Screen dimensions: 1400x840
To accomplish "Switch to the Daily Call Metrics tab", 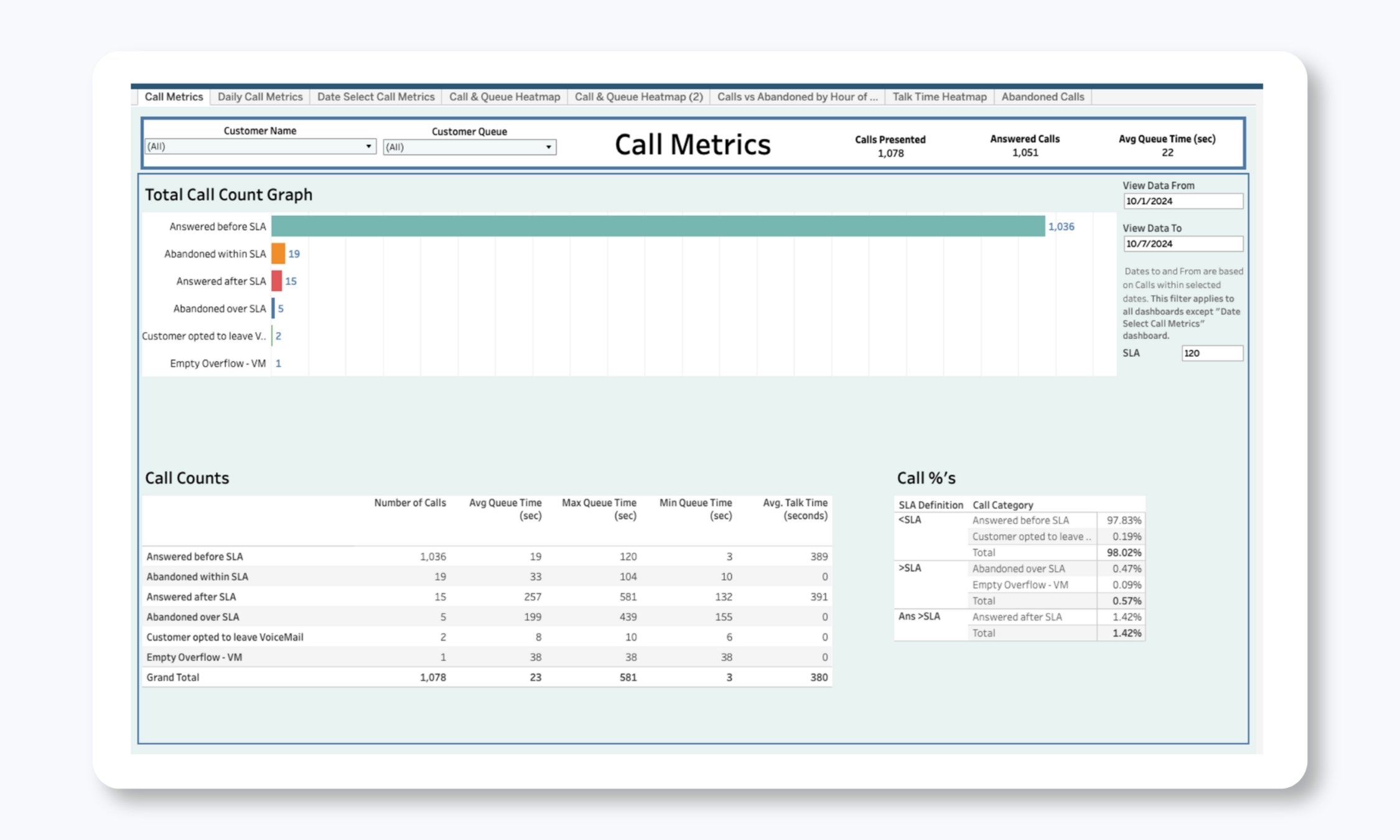I will (260, 96).
